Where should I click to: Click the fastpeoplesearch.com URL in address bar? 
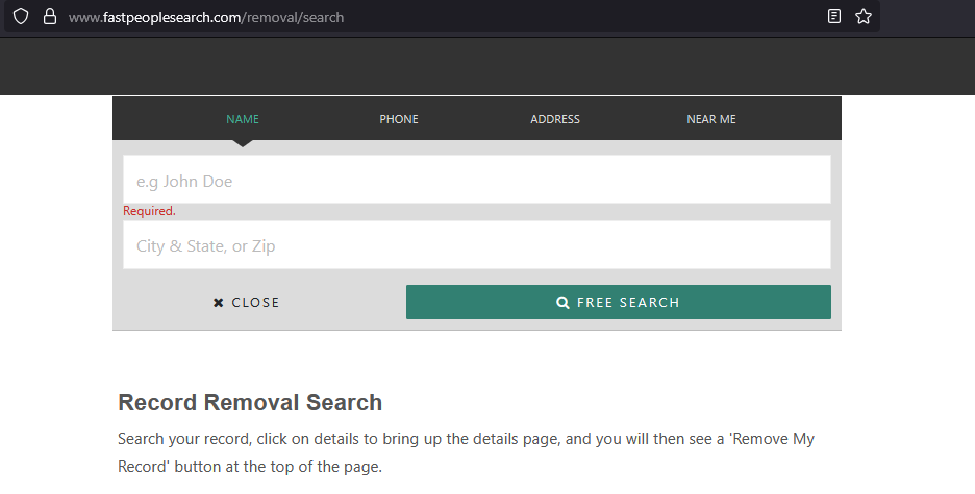point(206,17)
